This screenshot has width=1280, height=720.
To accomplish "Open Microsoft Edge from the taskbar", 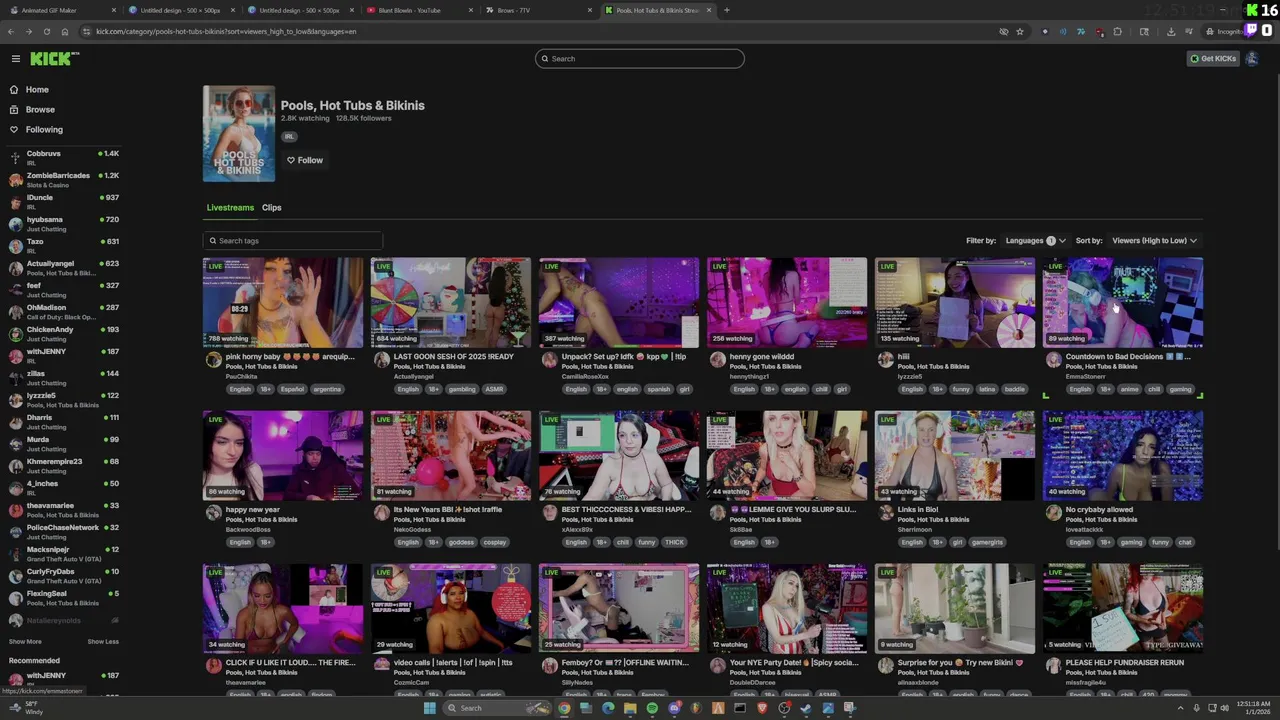I will (x=608, y=708).
